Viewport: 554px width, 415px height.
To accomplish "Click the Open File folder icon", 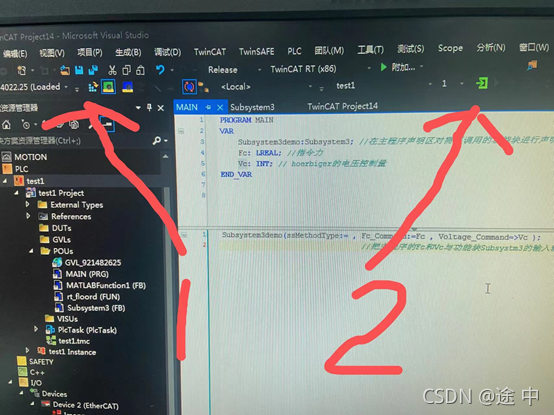I will tap(65, 70).
